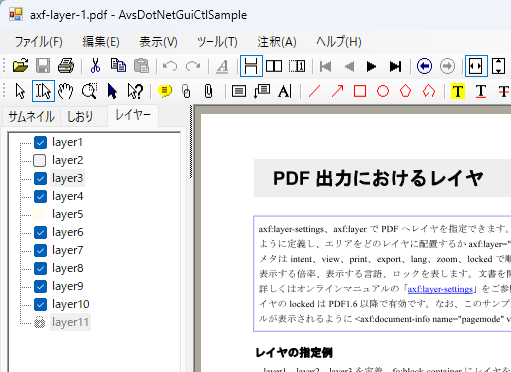511x372 pixels.
Task: Click the undo arrow icon
Action: click(x=170, y=66)
